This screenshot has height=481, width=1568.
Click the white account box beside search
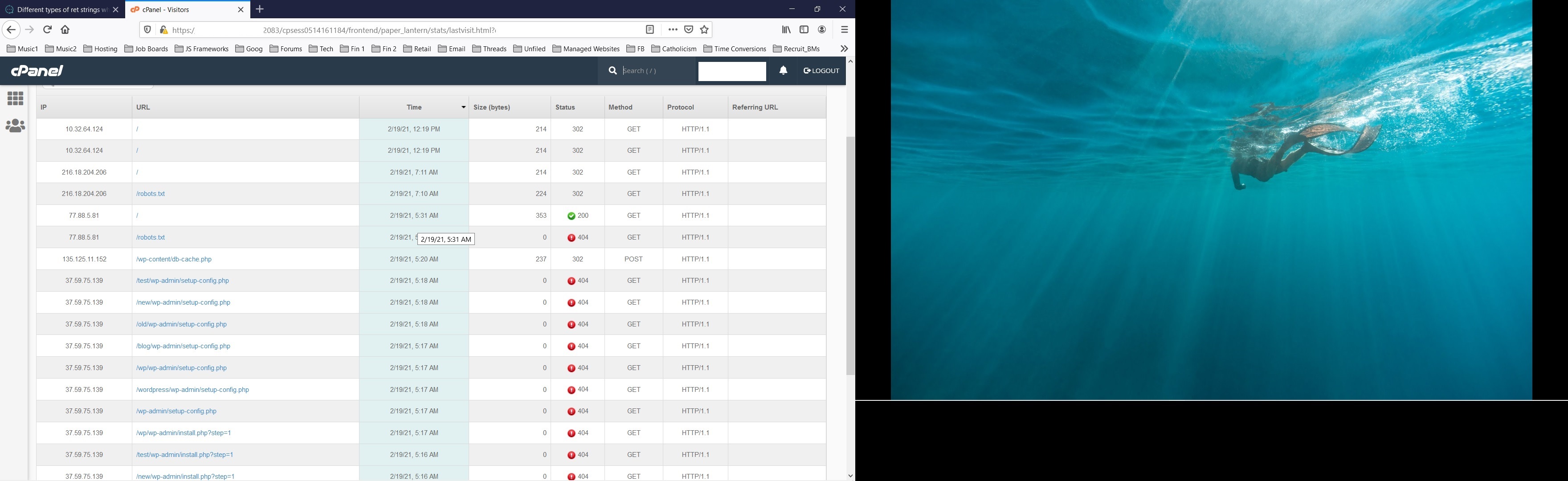point(731,71)
